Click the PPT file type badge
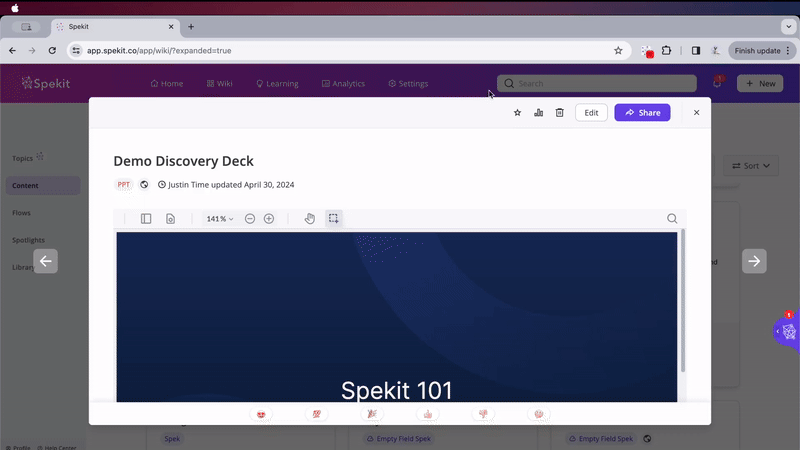Image resolution: width=800 pixels, height=450 pixels. [x=123, y=185]
